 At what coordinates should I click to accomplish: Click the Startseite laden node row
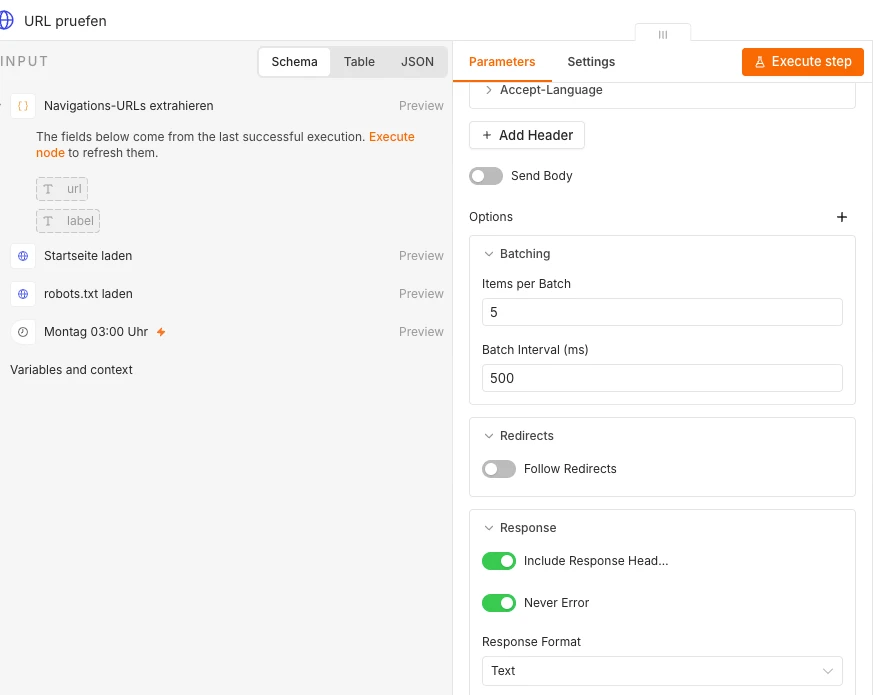point(227,256)
